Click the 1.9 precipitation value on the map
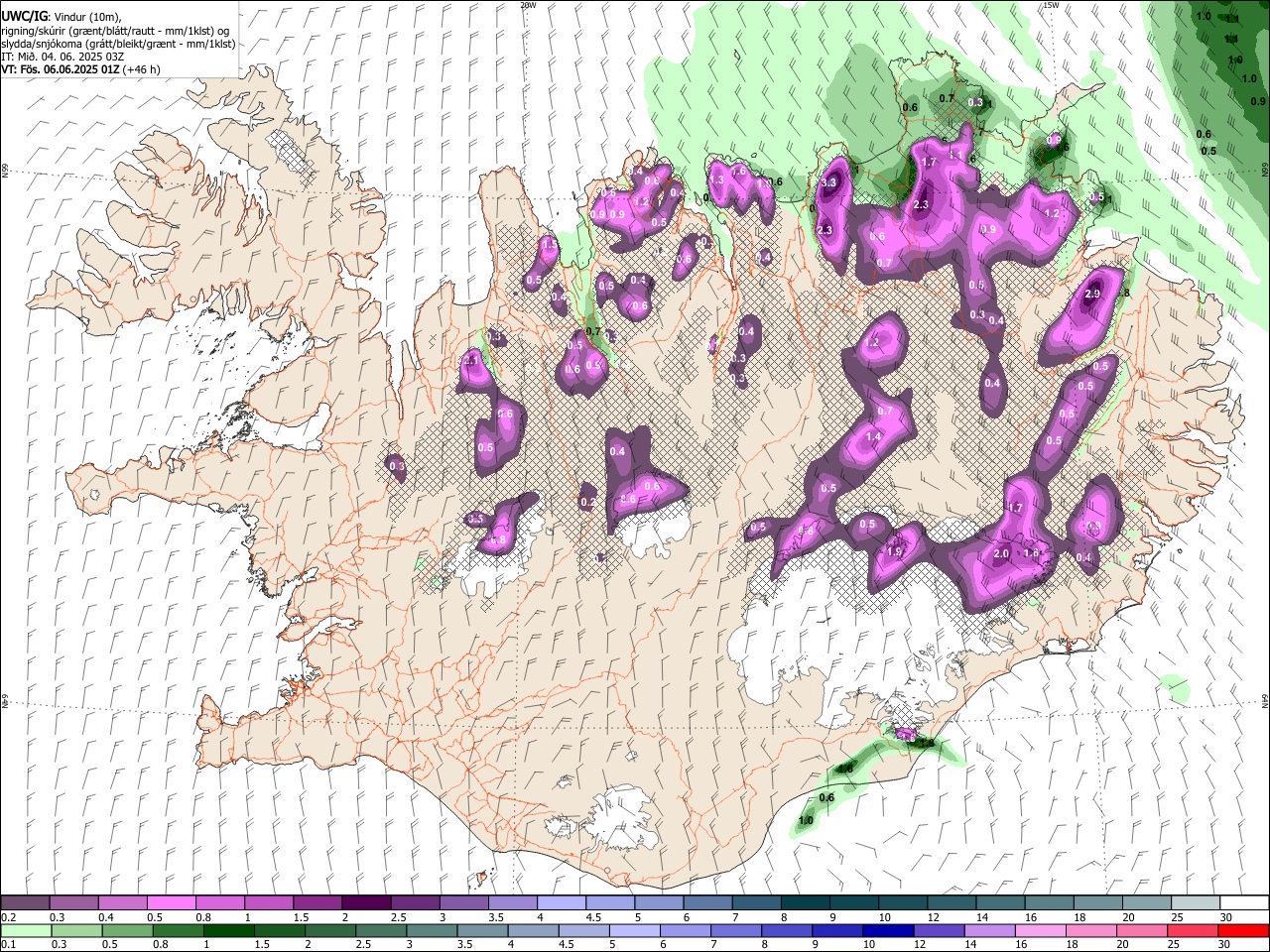 point(894,552)
